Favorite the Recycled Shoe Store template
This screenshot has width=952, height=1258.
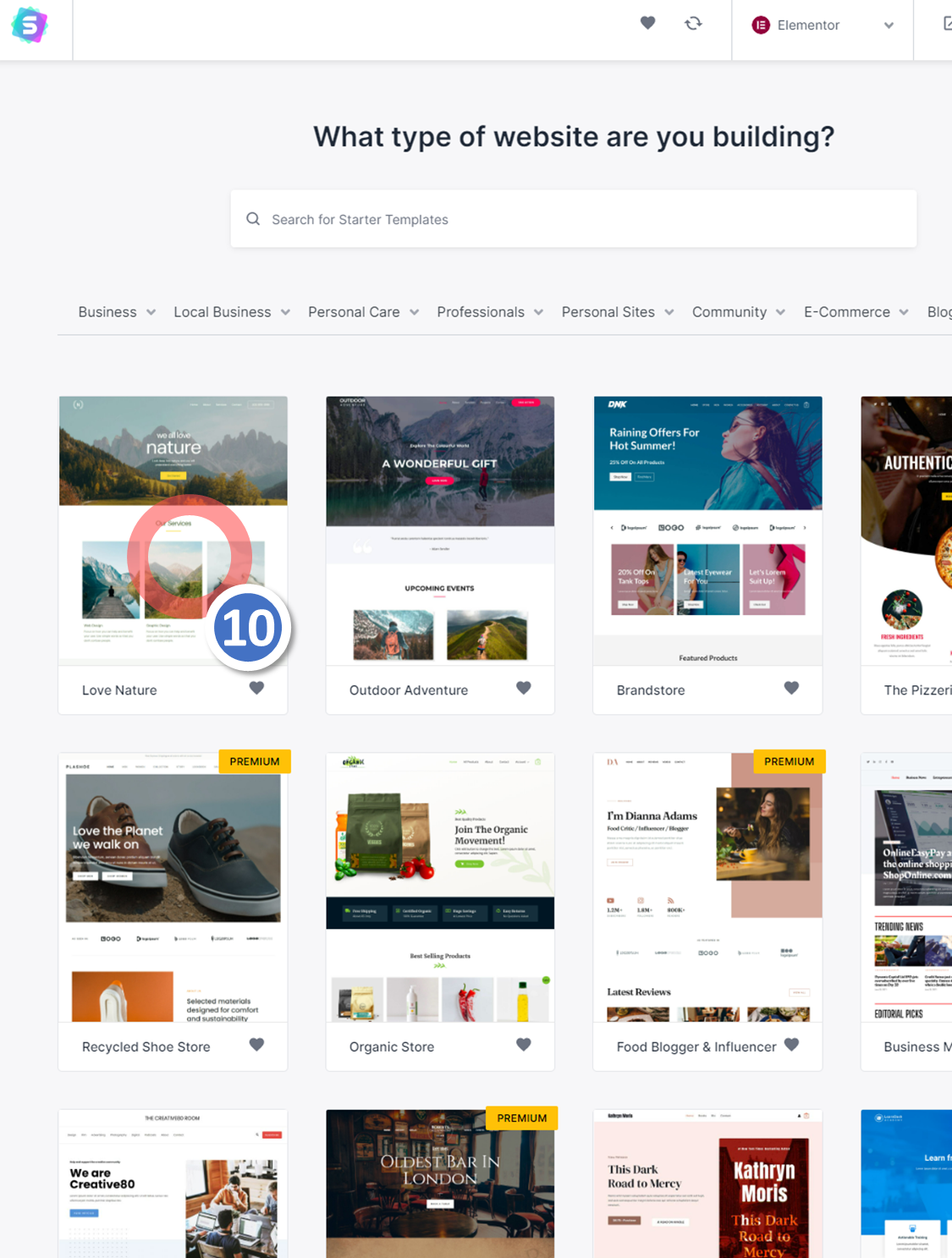(256, 1045)
